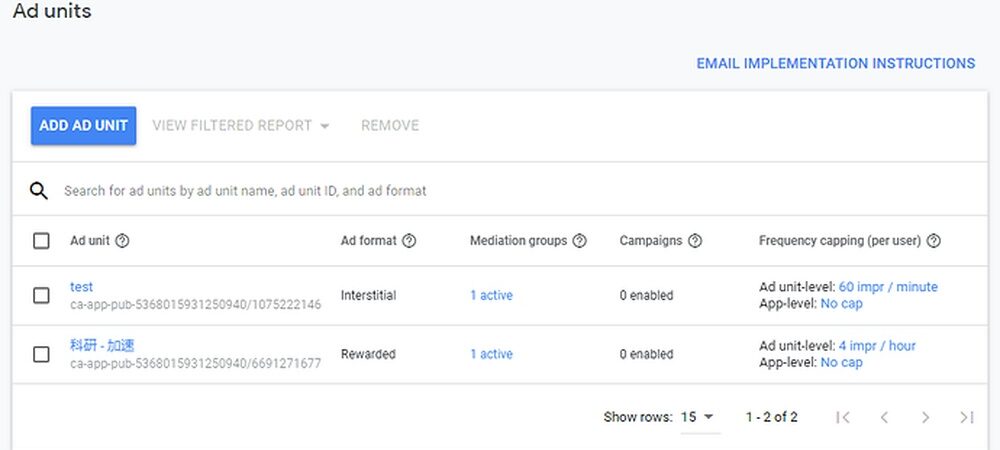
Task: Click the search magnifier icon
Action: click(39, 191)
